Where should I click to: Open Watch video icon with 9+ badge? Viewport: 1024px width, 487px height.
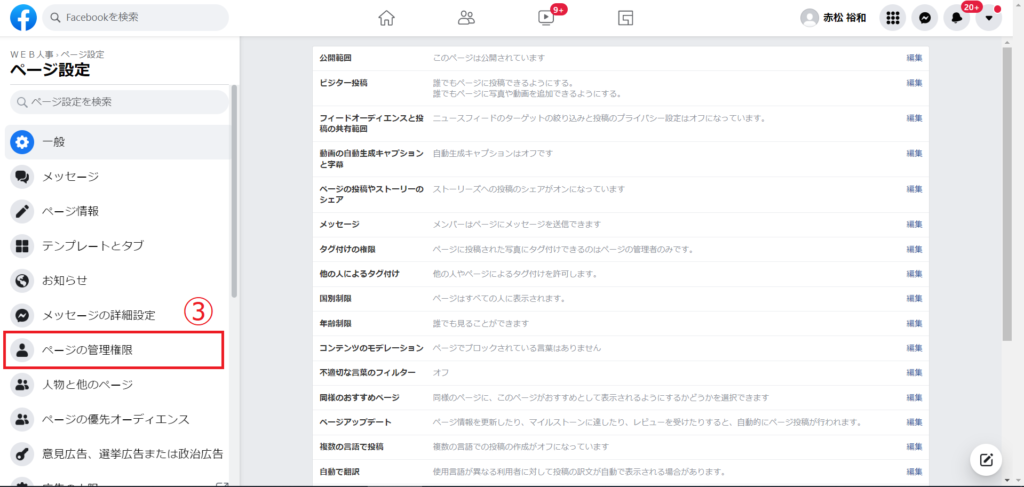pos(546,18)
